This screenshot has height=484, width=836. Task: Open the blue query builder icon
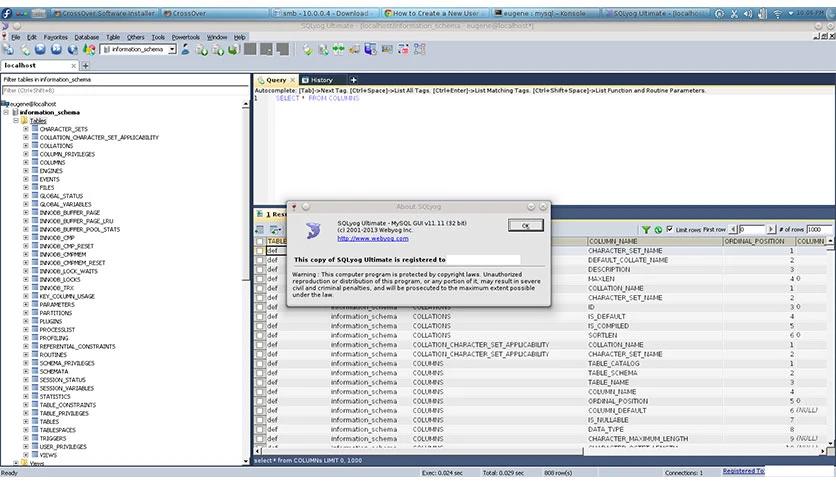[371, 50]
